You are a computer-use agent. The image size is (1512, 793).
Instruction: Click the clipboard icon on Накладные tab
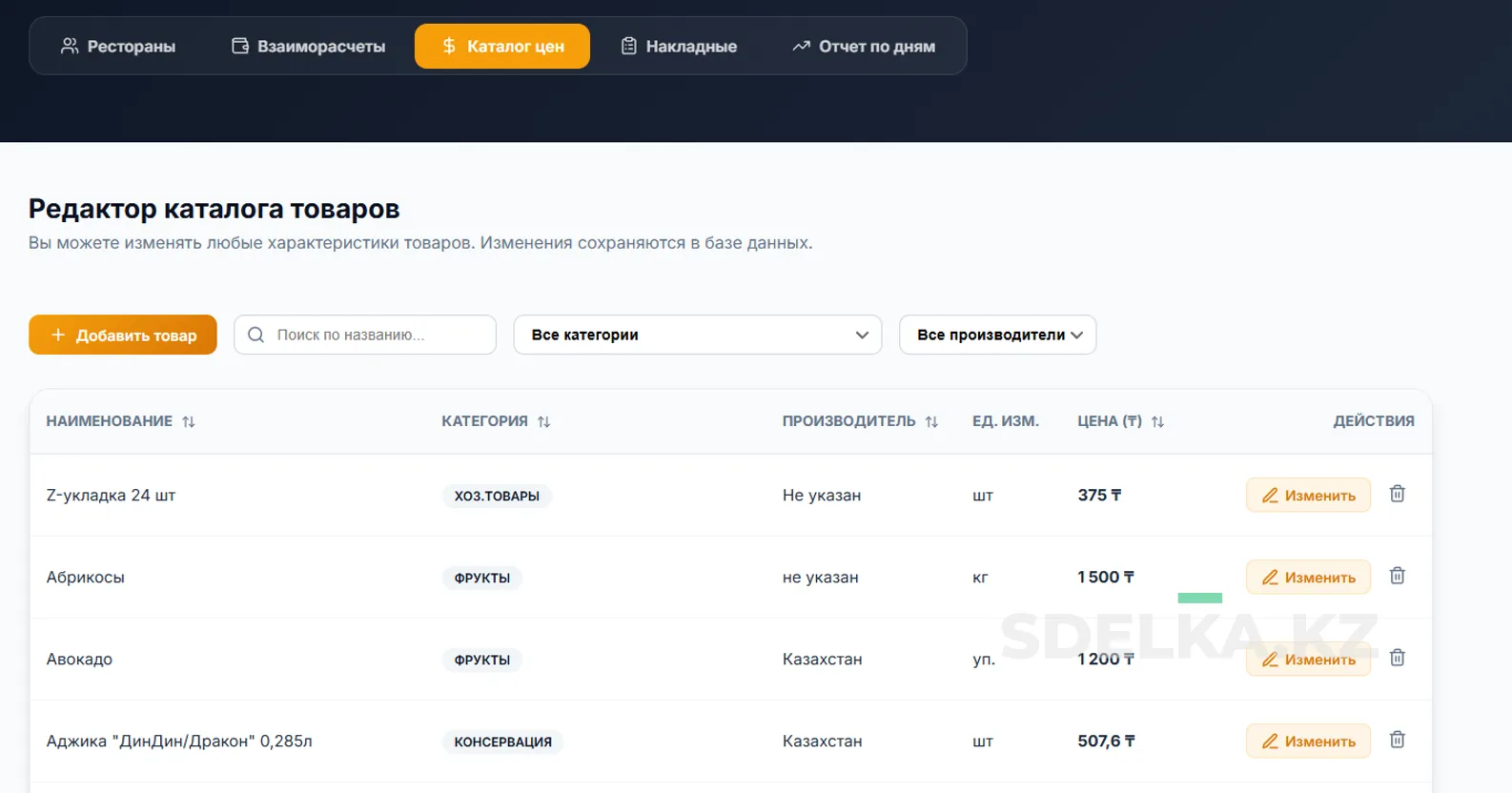(628, 46)
